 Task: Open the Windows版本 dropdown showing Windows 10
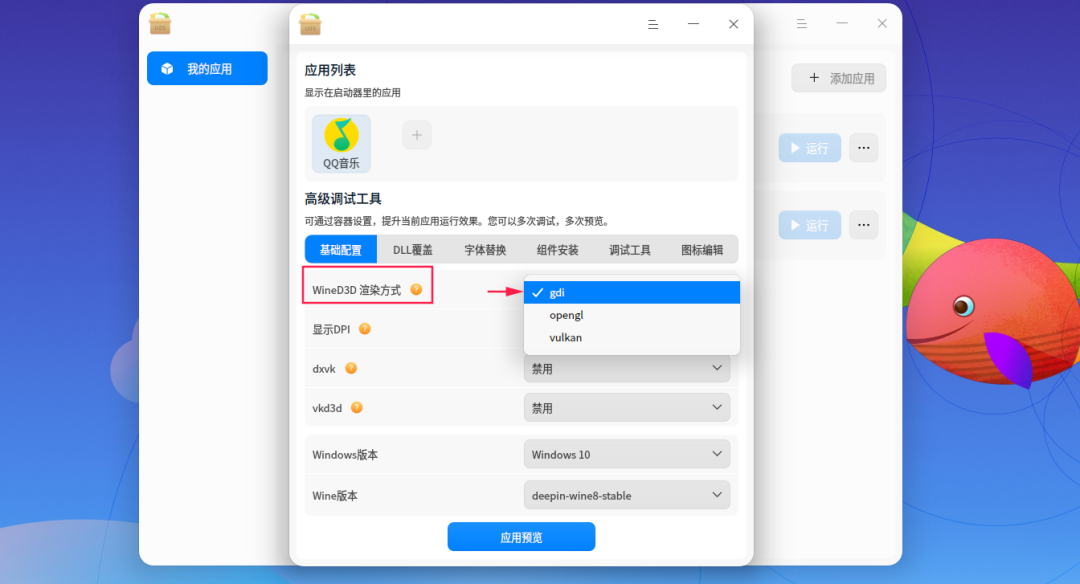pyautogui.click(x=627, y=454)
